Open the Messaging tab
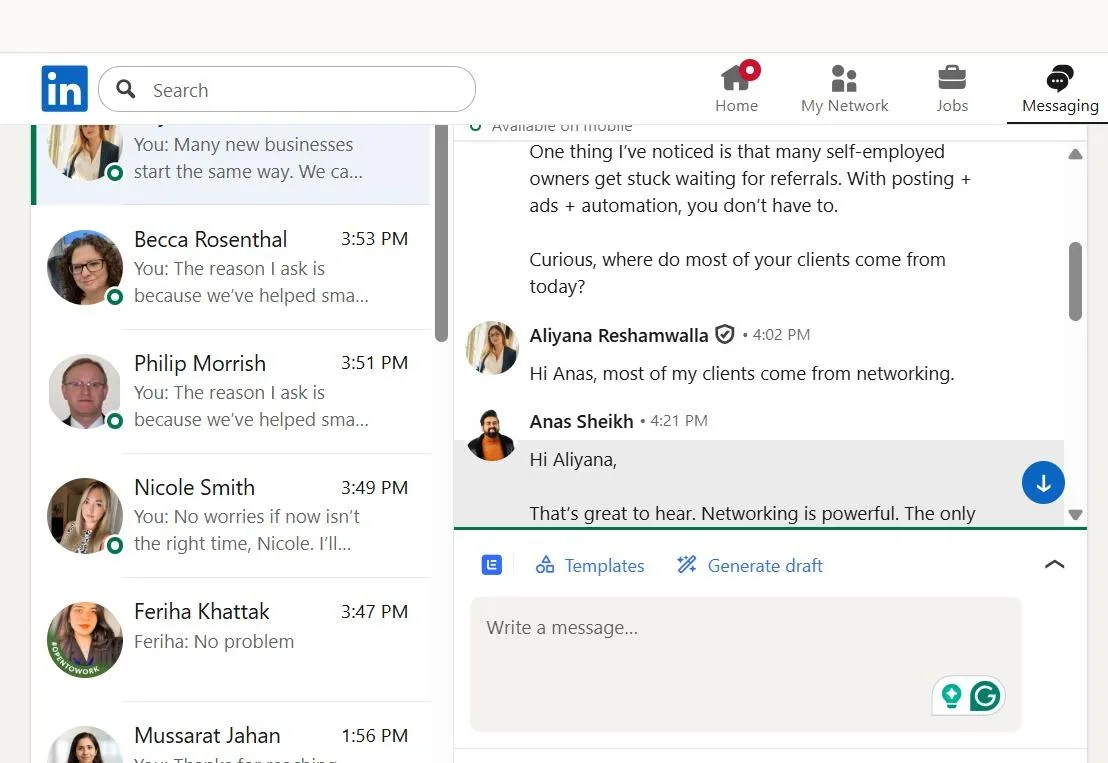This screenshot has height=763, width=1108. (x=1060, y=88)
